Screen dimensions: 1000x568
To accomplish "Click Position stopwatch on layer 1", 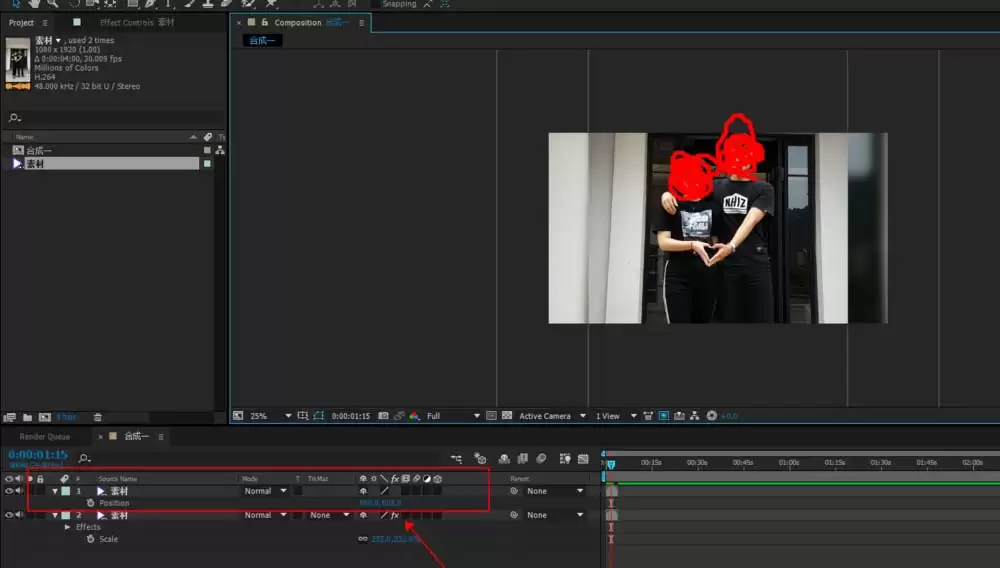I will (91, 503).
